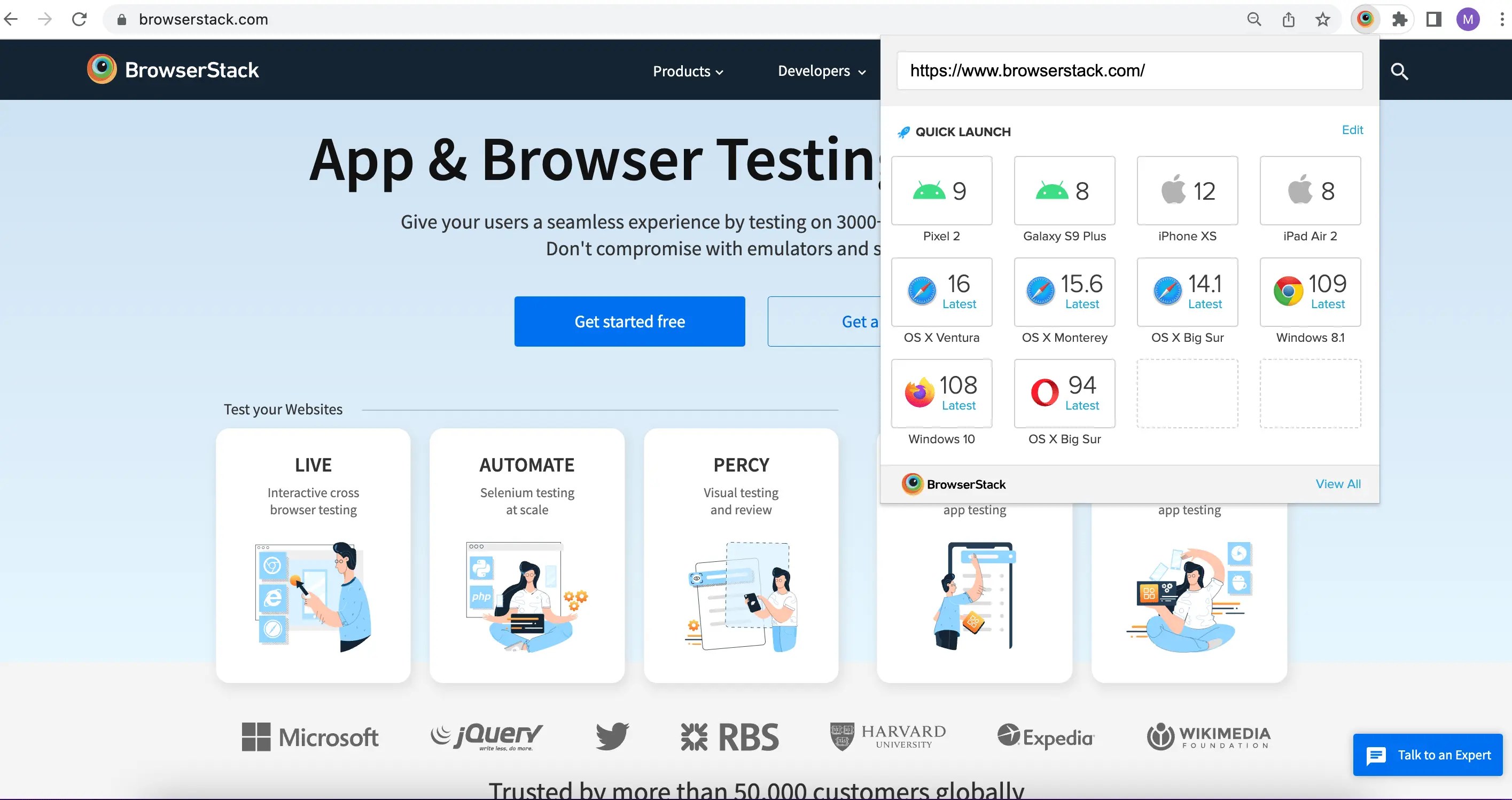Open Safari 16 on OS X Ventura
Image resolution: width=1512 pixels, height=800 pixels.
click(941, 292)
